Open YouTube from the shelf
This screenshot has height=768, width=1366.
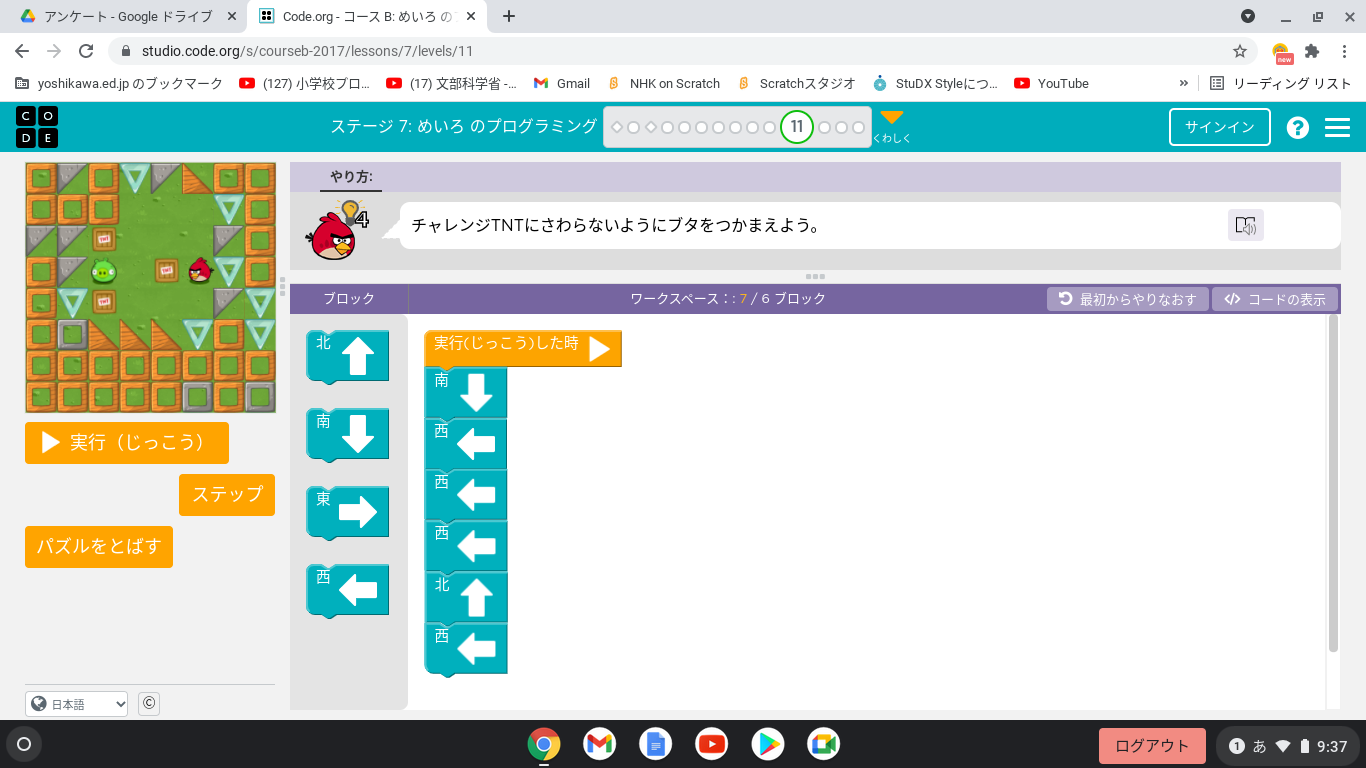(712, 744)
